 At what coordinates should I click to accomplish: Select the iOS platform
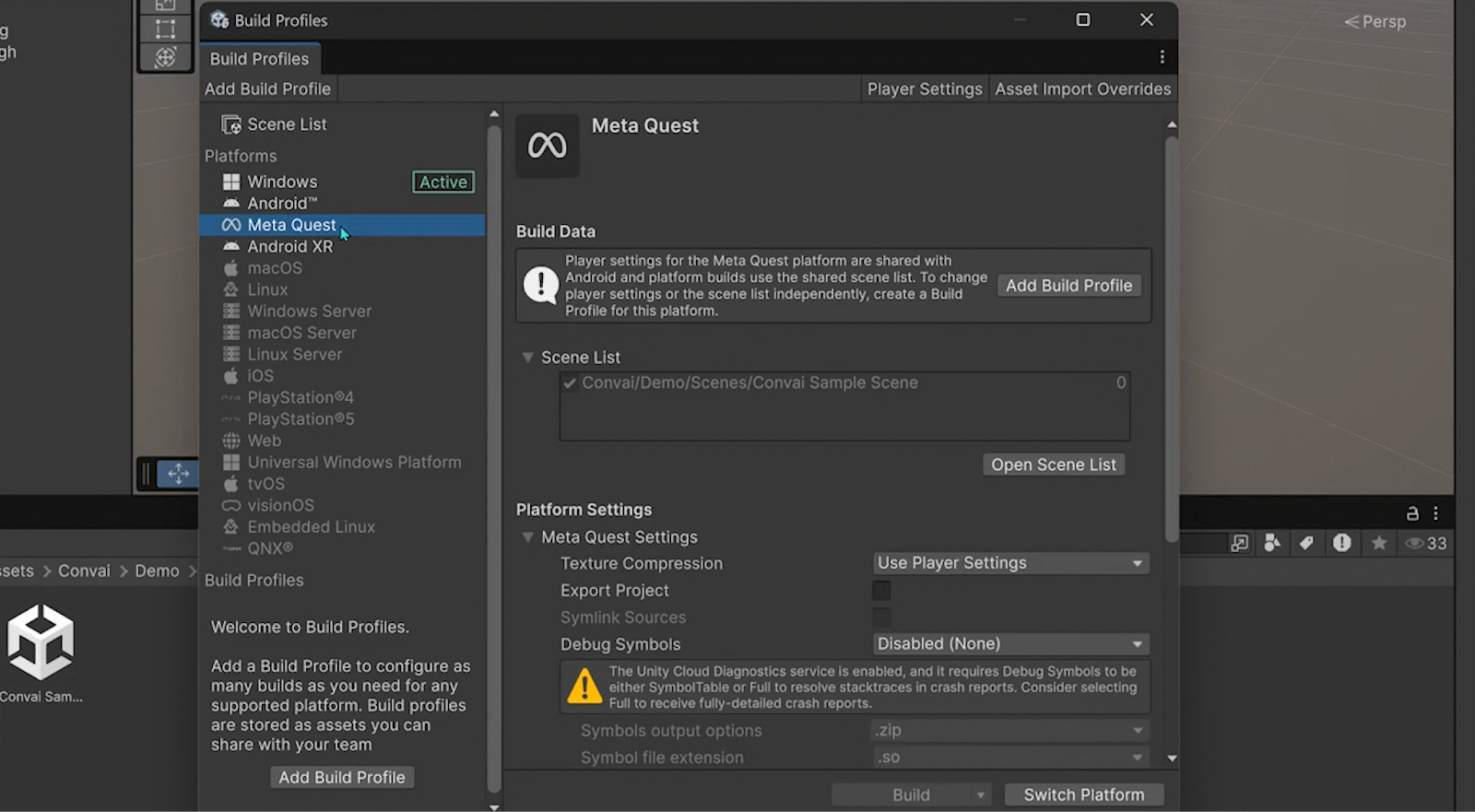(342, 376)
